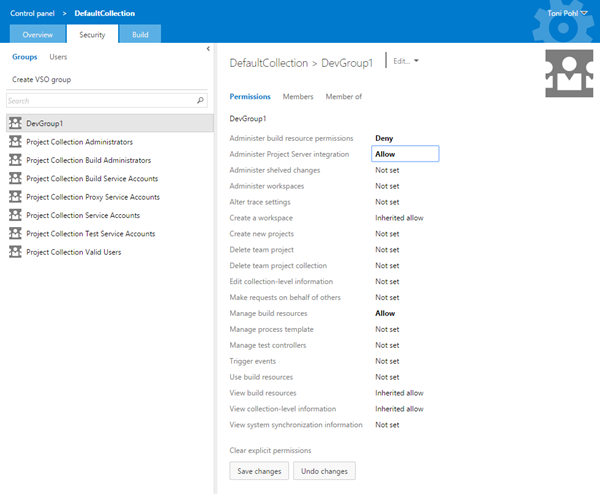Click the Project Collection Build Administrators icon
600x494 pixels.
pos(15,160)
